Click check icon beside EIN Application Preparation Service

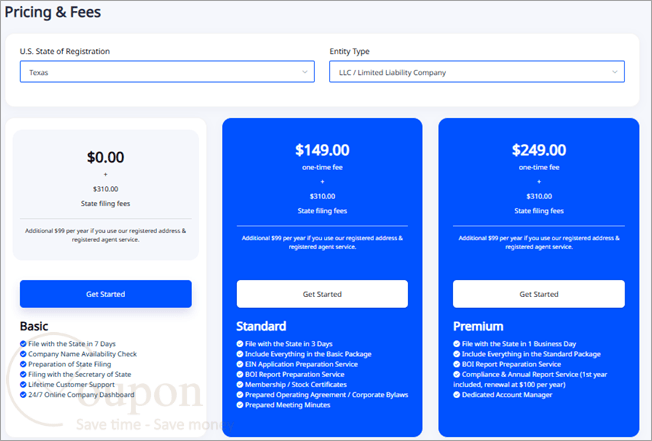click(x=240, y=364)
